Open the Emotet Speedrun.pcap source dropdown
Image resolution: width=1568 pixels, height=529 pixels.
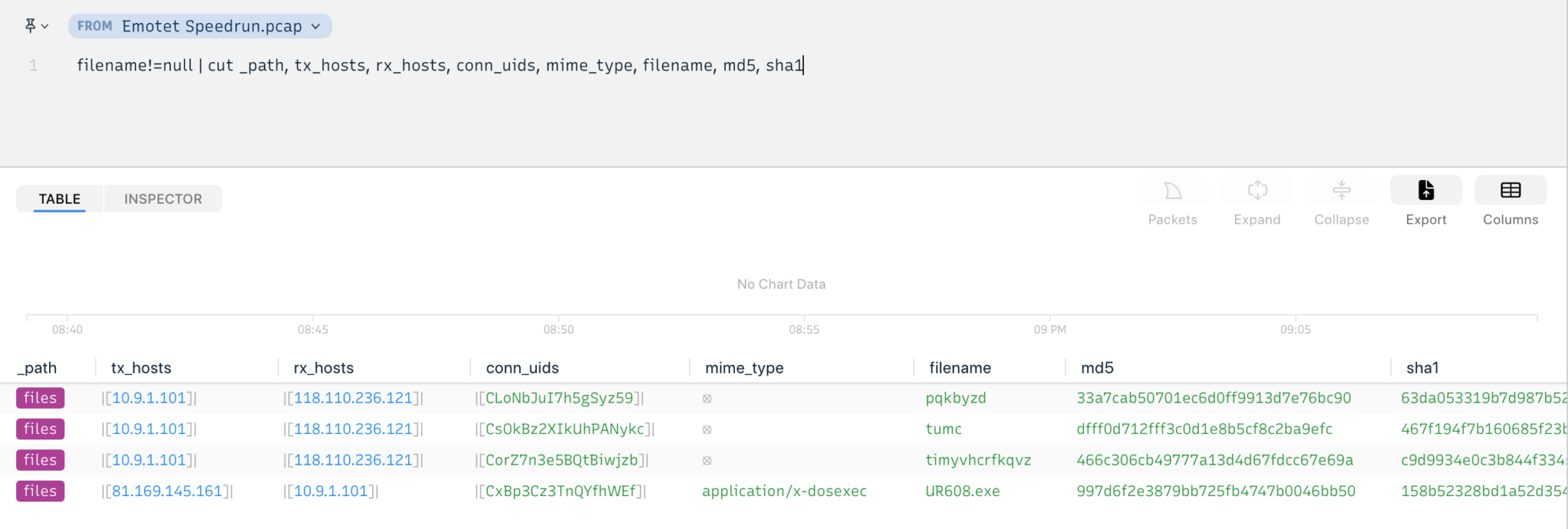point(200,26)
